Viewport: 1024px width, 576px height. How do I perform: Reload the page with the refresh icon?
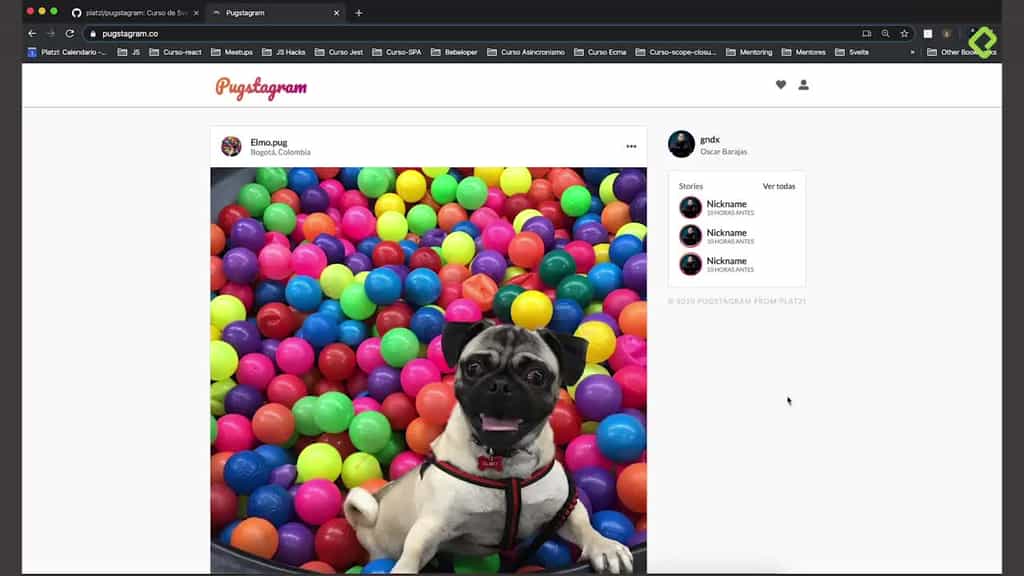click(x=70, y=33)
